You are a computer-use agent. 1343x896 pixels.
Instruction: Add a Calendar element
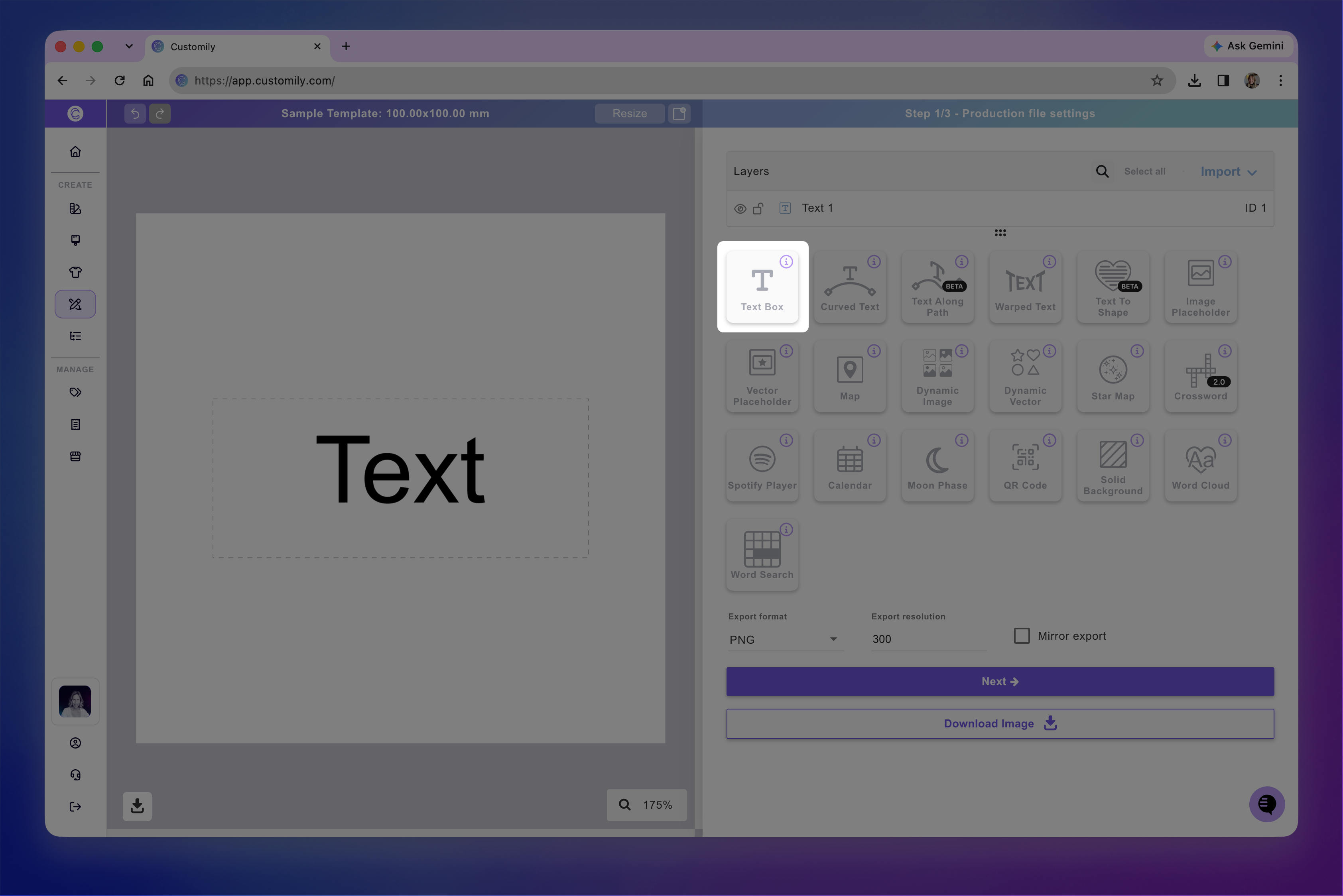click(x=850, y=466)
